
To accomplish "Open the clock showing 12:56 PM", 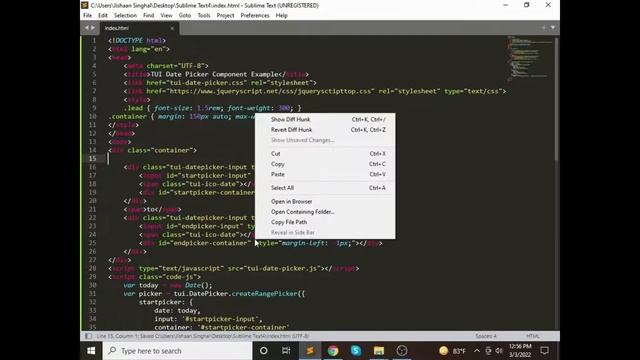I will (x=520, y=351).
